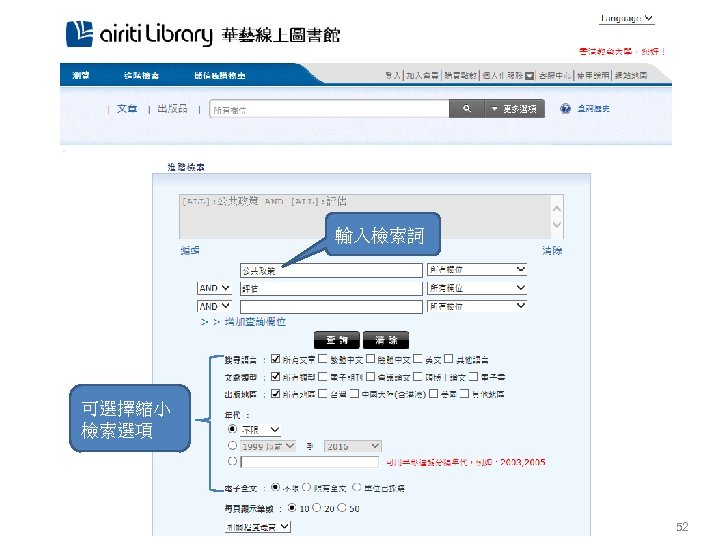Open the second blue nav tab 進階檢索
720x540 pixels.
click(x=141, y=75)
